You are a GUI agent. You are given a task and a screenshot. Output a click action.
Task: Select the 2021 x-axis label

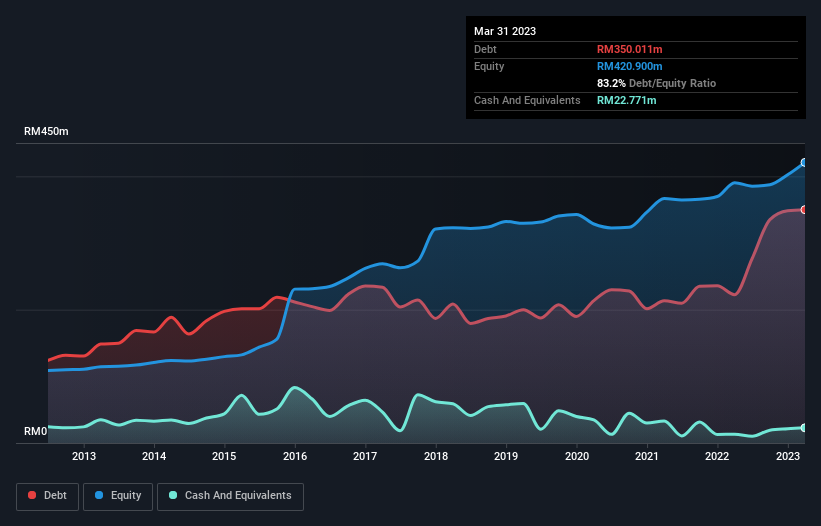(x=647, y=456)
